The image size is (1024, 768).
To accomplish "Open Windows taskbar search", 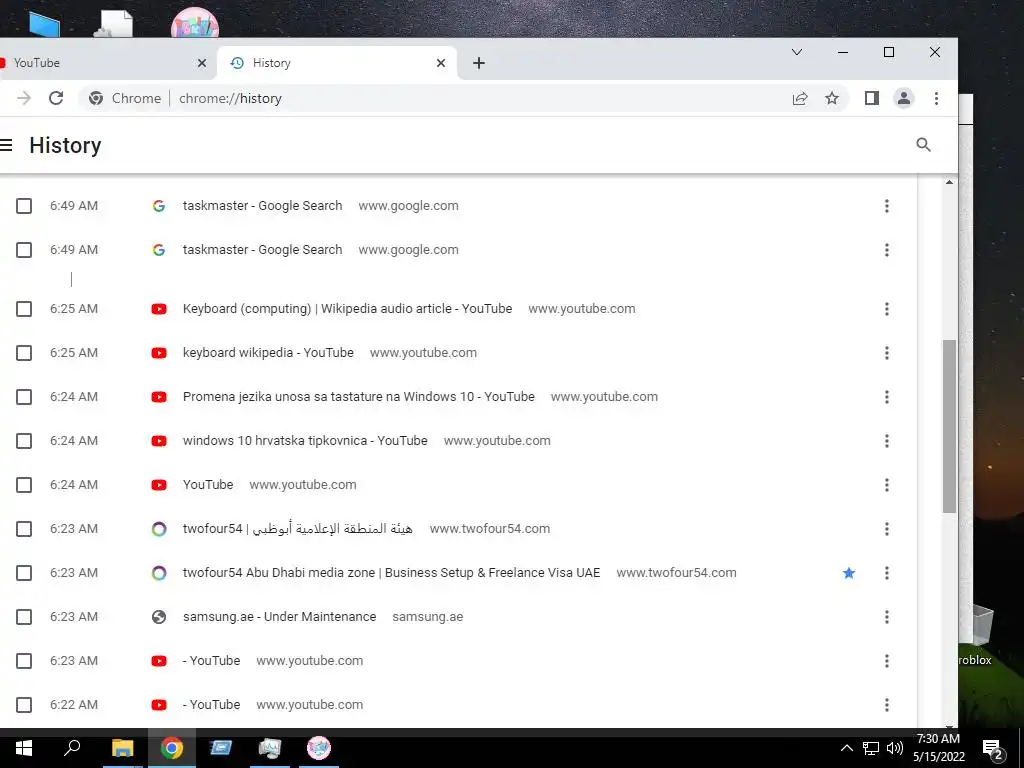I will (72, 748).
